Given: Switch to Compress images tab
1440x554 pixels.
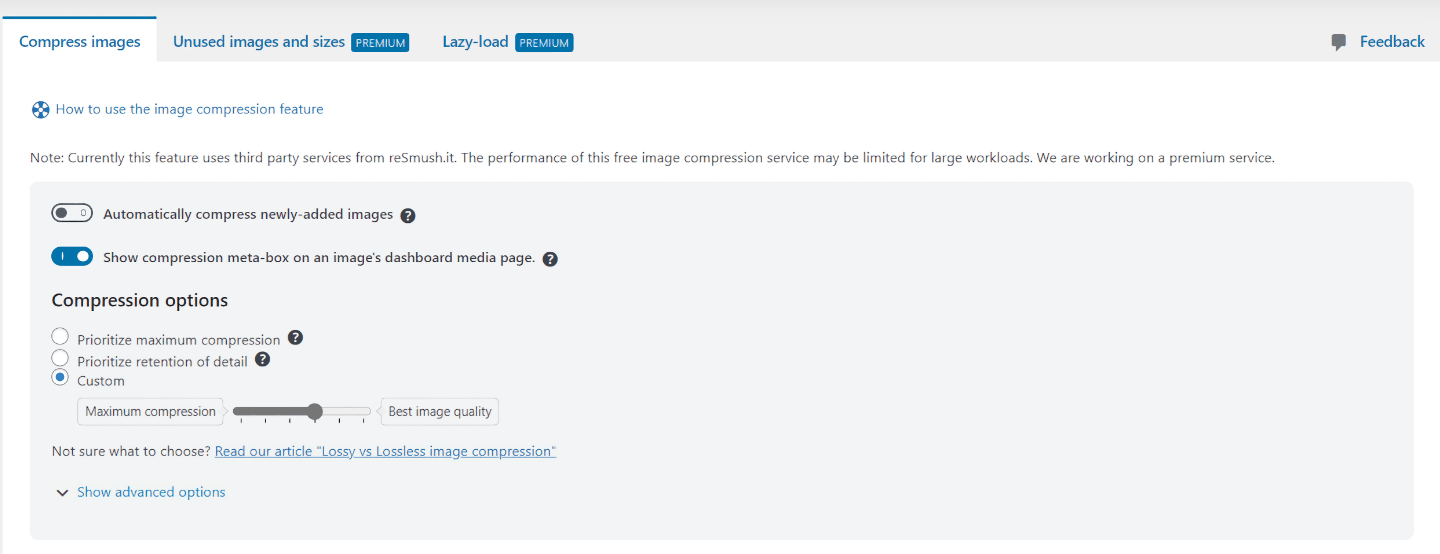Looking at the screenshot, I should pos(80,42).
